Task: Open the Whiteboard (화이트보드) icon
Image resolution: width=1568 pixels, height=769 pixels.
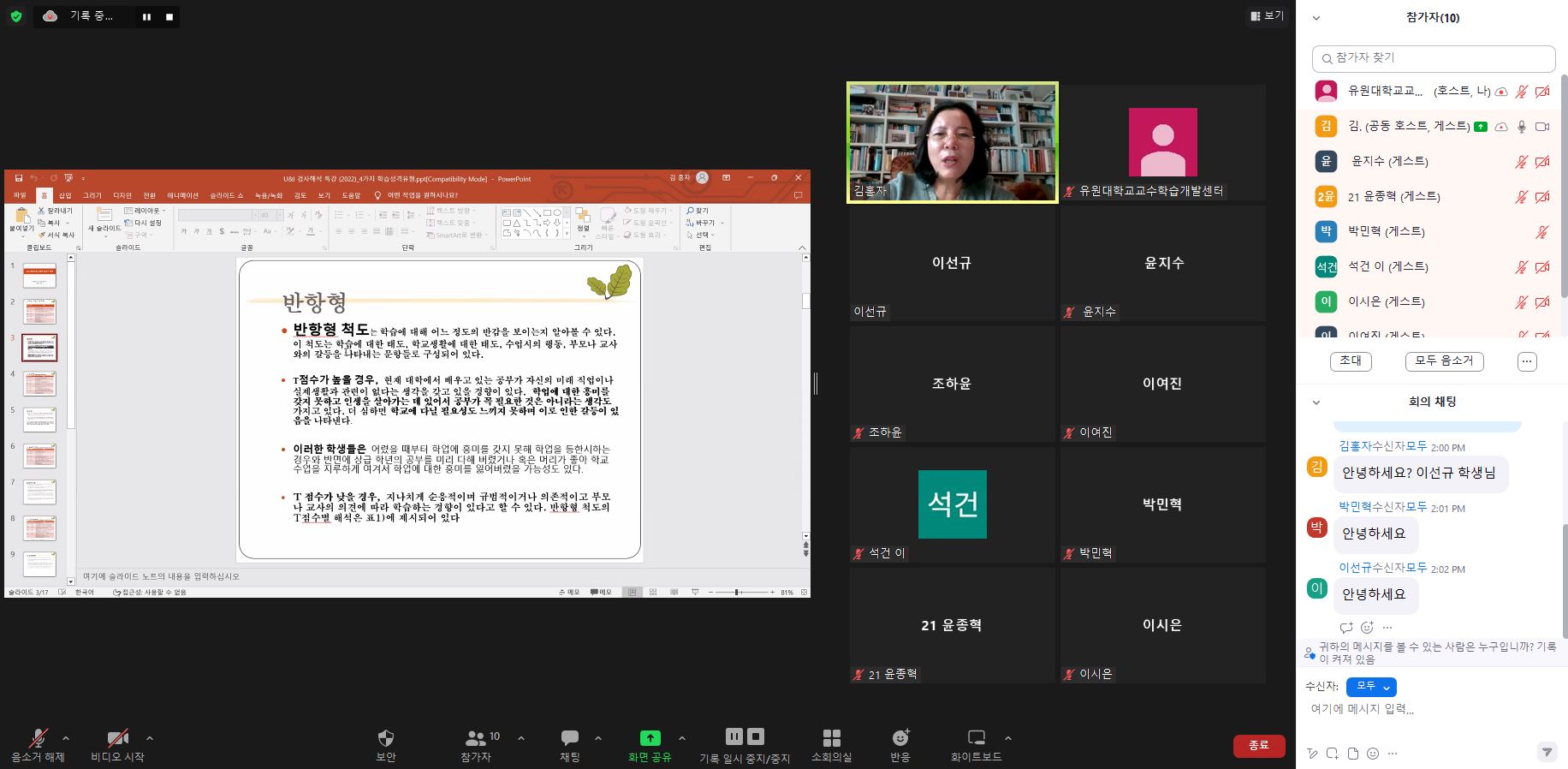Action: tap(976, 738)
